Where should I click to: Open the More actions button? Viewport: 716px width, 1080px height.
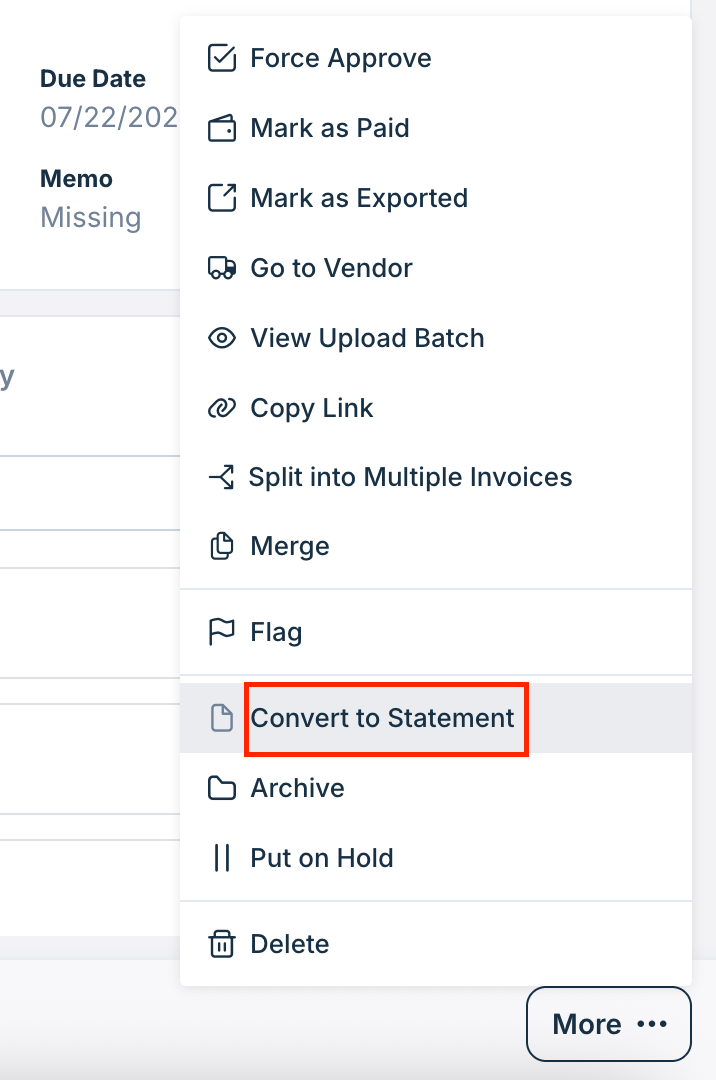pyautogui.click(x=609, y=1024)
